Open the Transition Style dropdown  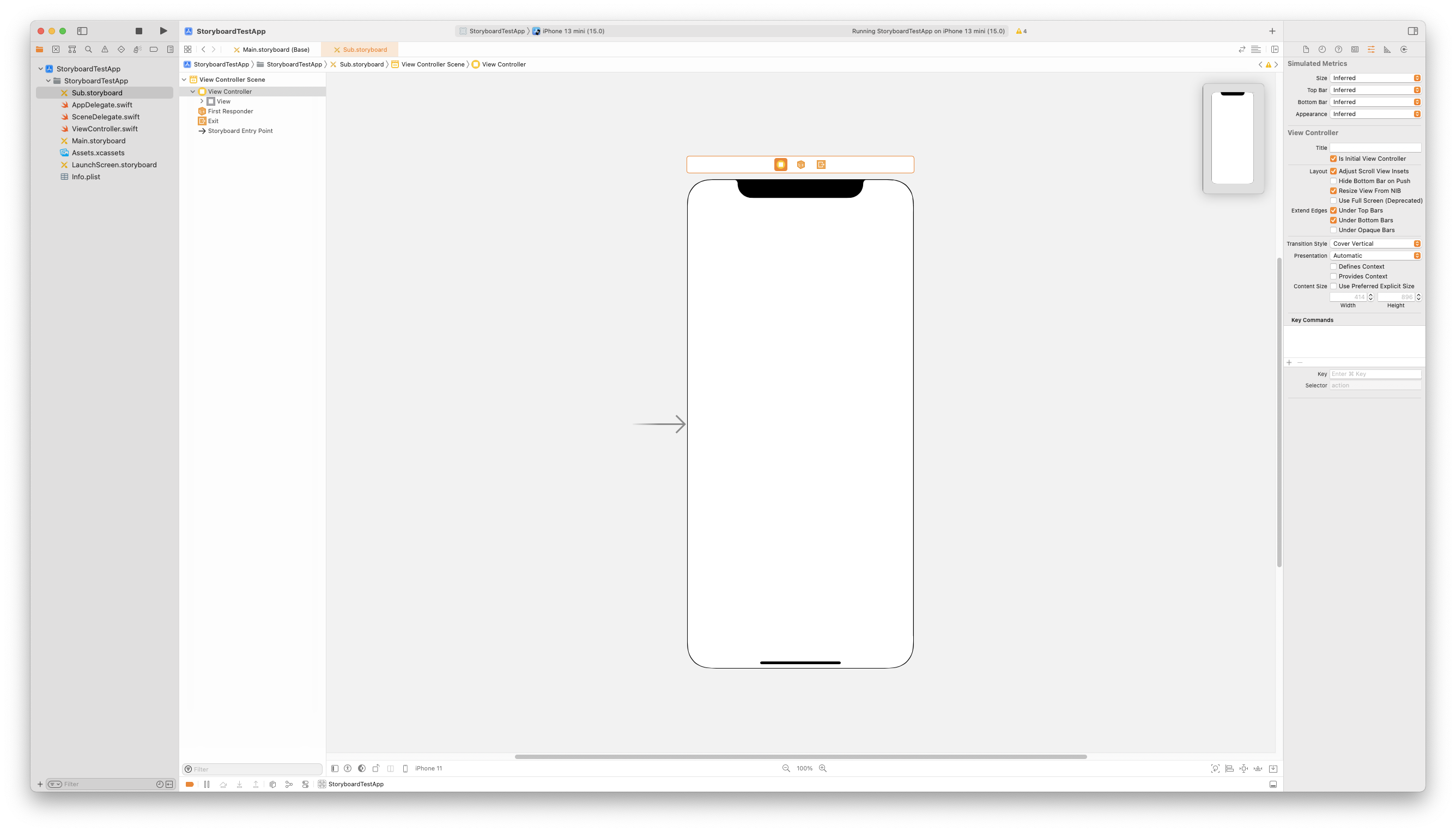[x=1375, y=244]
